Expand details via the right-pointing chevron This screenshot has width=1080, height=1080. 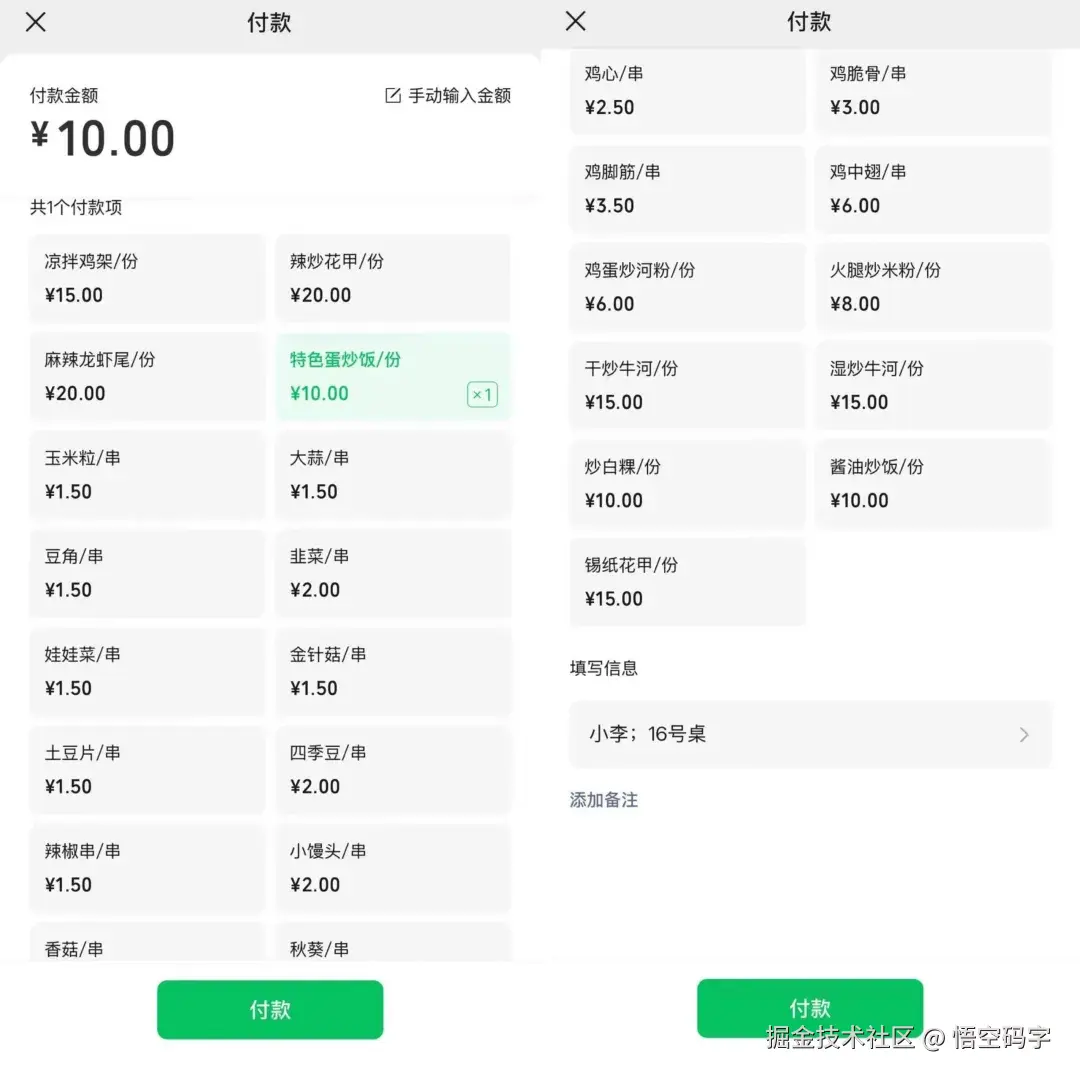(x=1024, y=734)
